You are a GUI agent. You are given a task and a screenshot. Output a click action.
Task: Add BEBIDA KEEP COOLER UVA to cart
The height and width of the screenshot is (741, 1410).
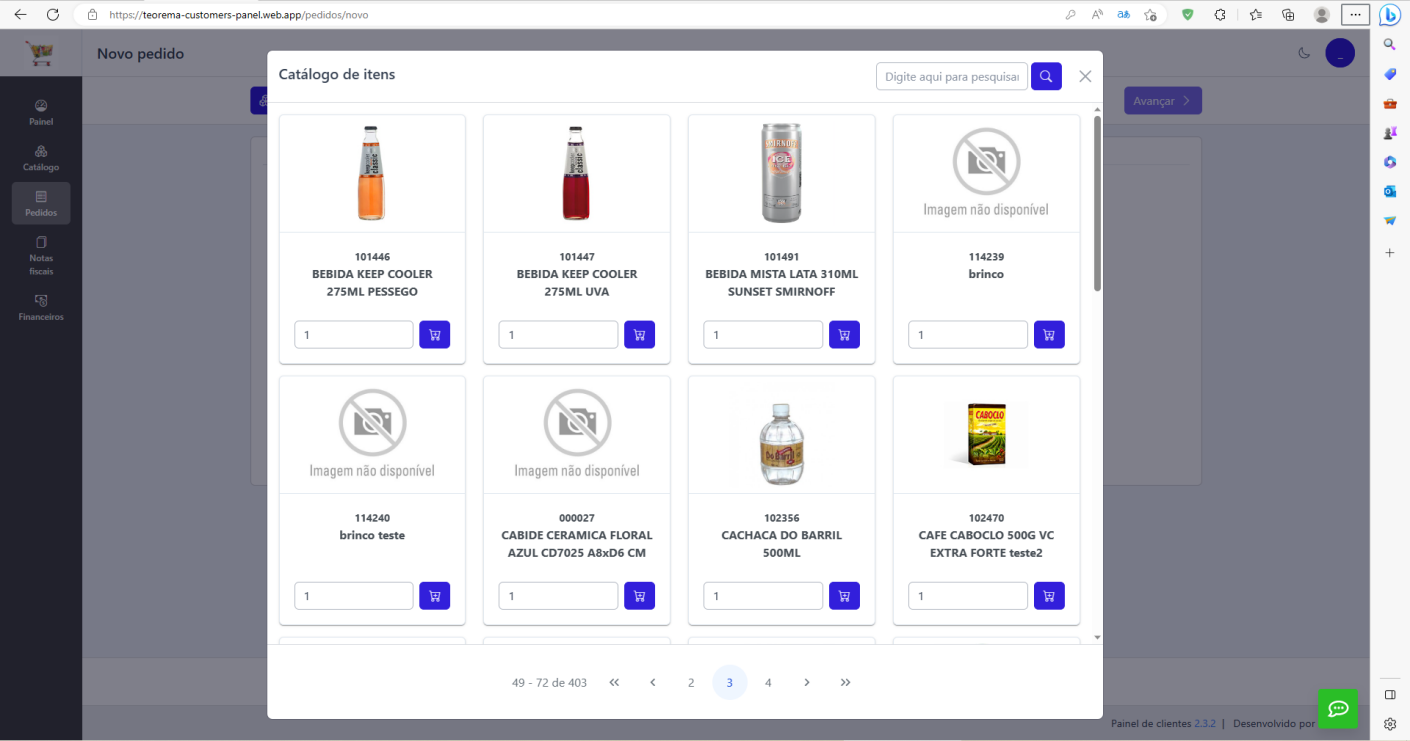point(639,335)
